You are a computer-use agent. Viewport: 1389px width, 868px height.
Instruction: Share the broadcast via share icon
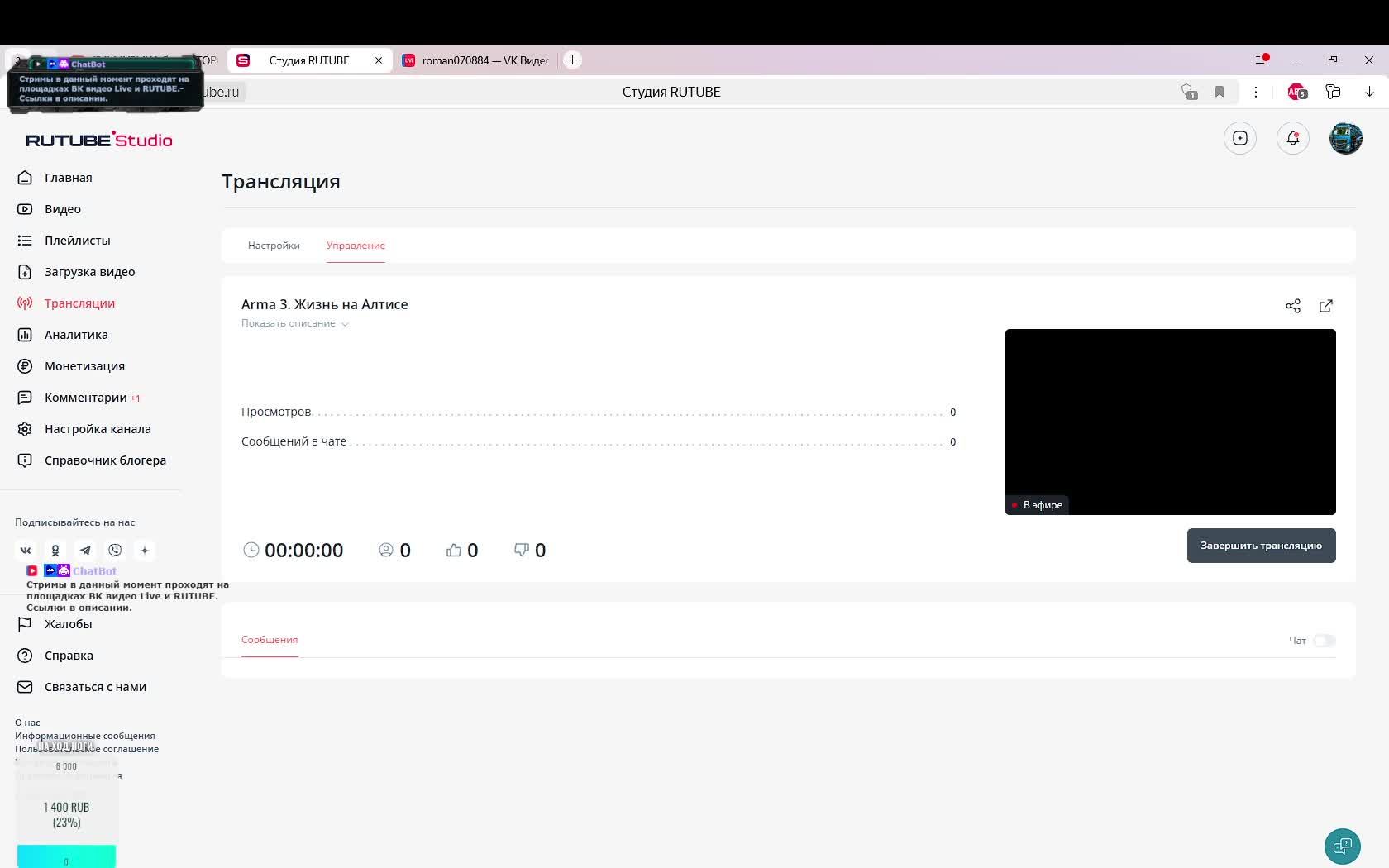tap(1293, 306)
